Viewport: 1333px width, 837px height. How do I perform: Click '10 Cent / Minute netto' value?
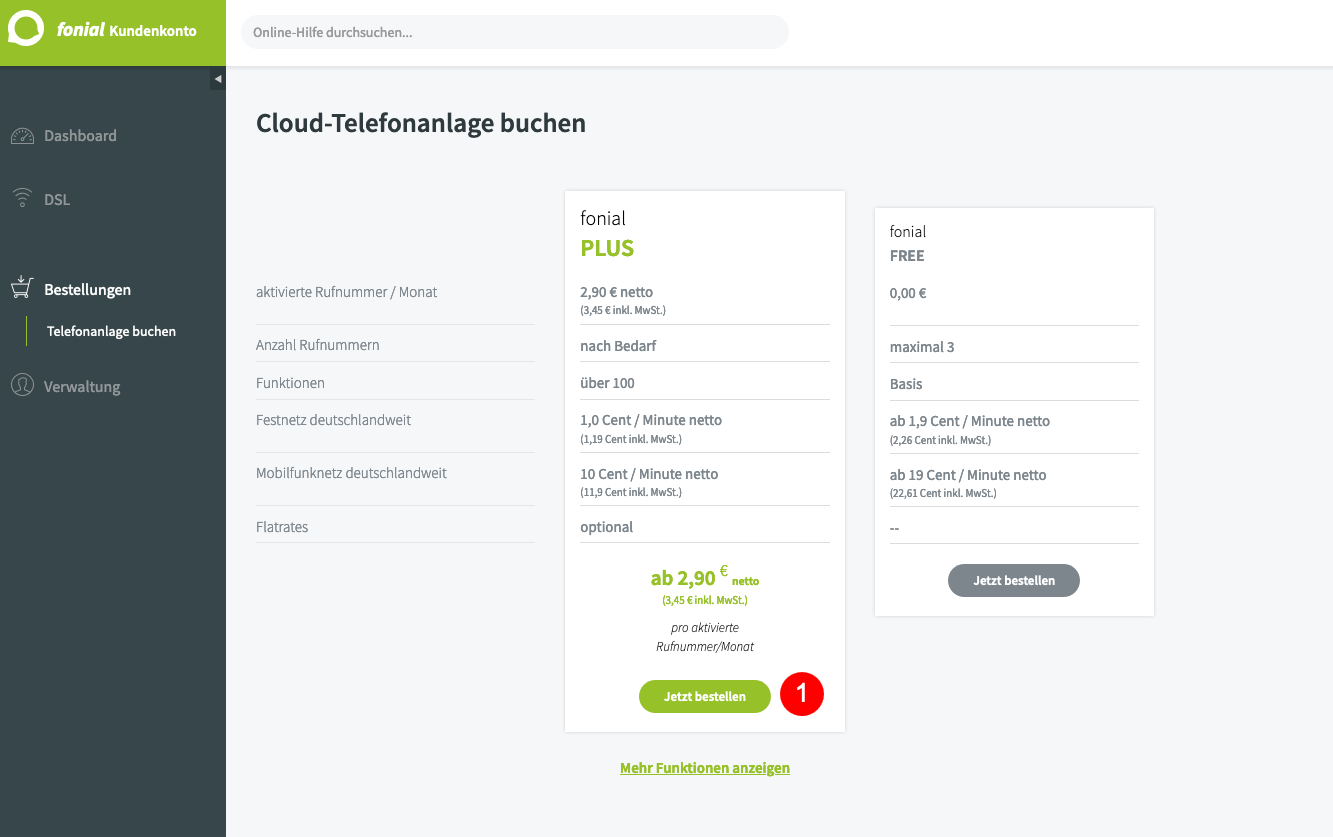649,474
